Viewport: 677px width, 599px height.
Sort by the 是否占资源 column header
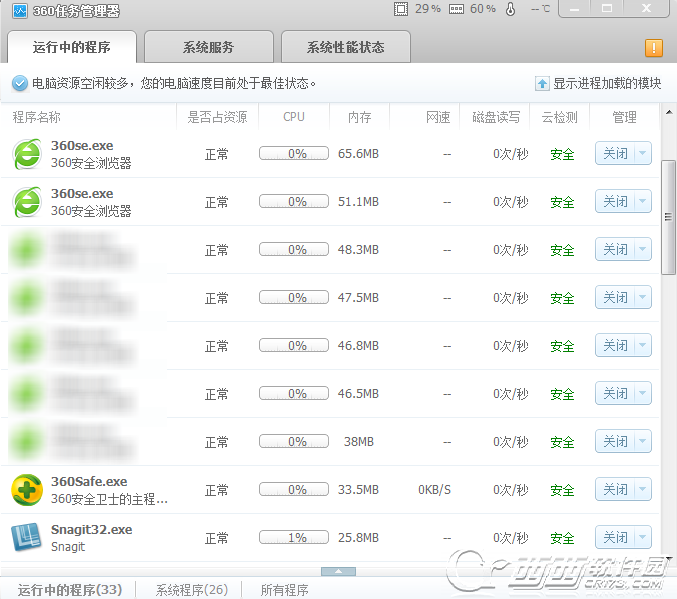click(x=217, y=117)
